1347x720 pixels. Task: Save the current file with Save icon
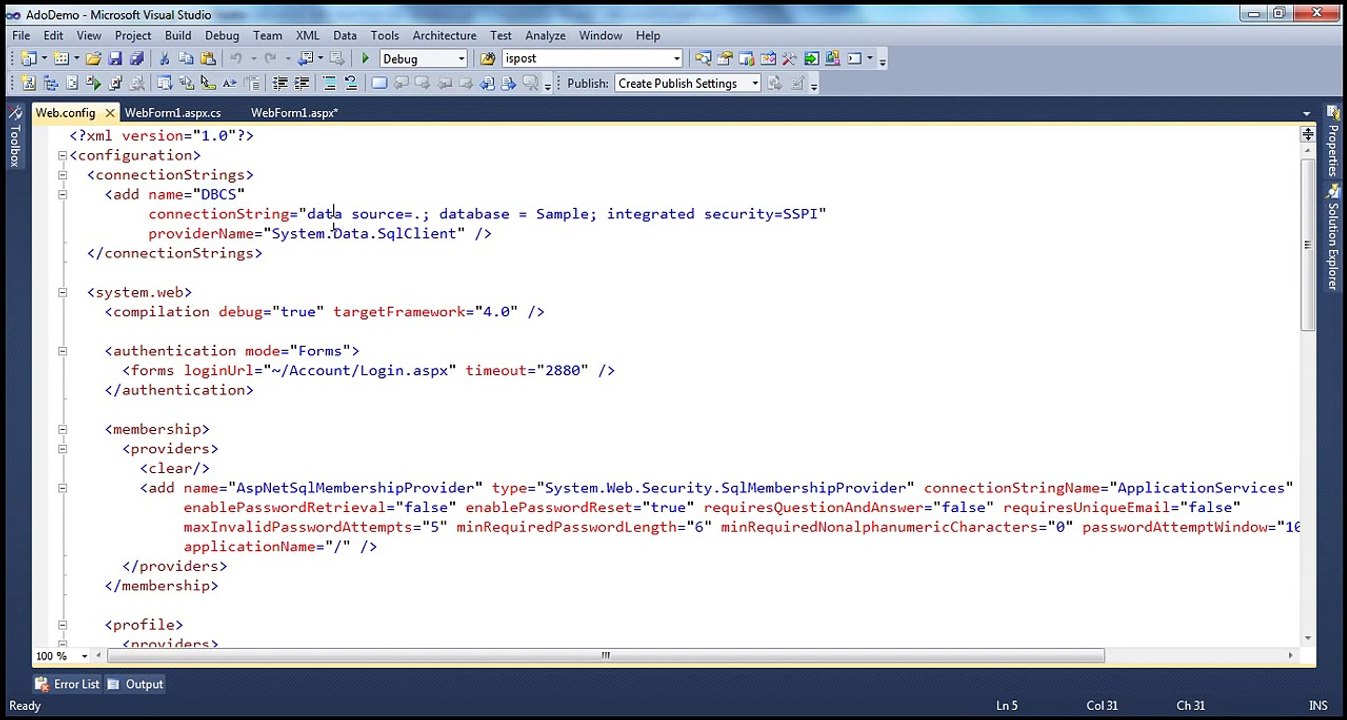[115, 58]
